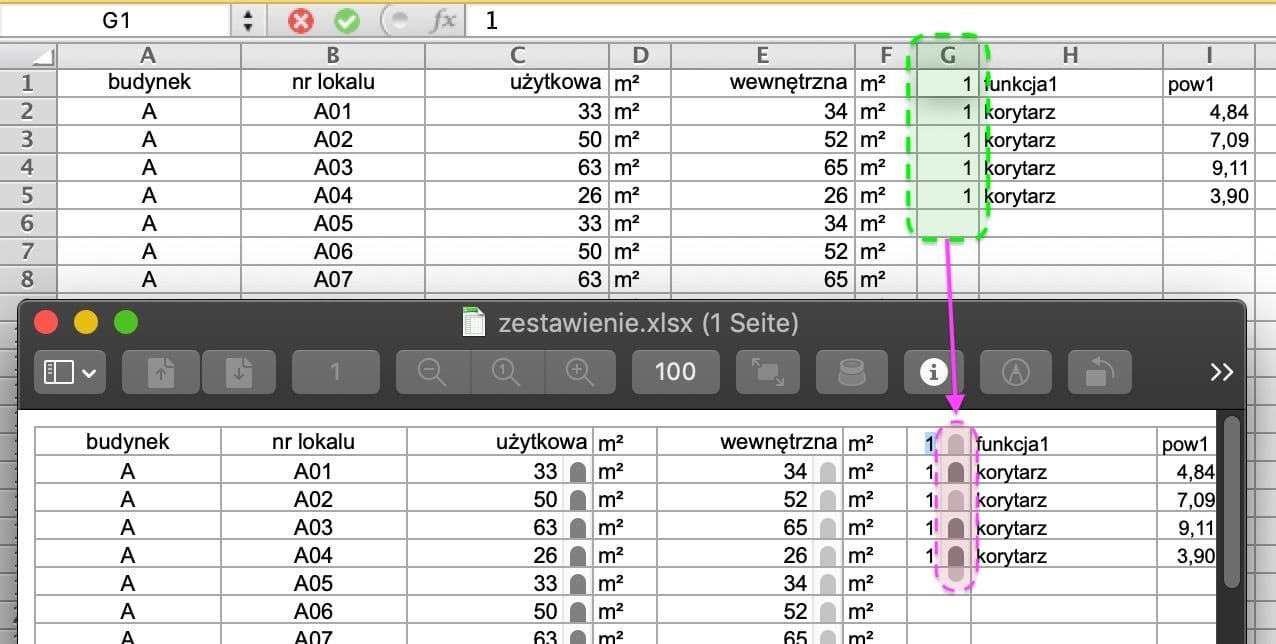The width and height of the screenshot is (1276, 644).
Task: Click the 100 zoom percentage button
Action: click(x=675, y=372)
